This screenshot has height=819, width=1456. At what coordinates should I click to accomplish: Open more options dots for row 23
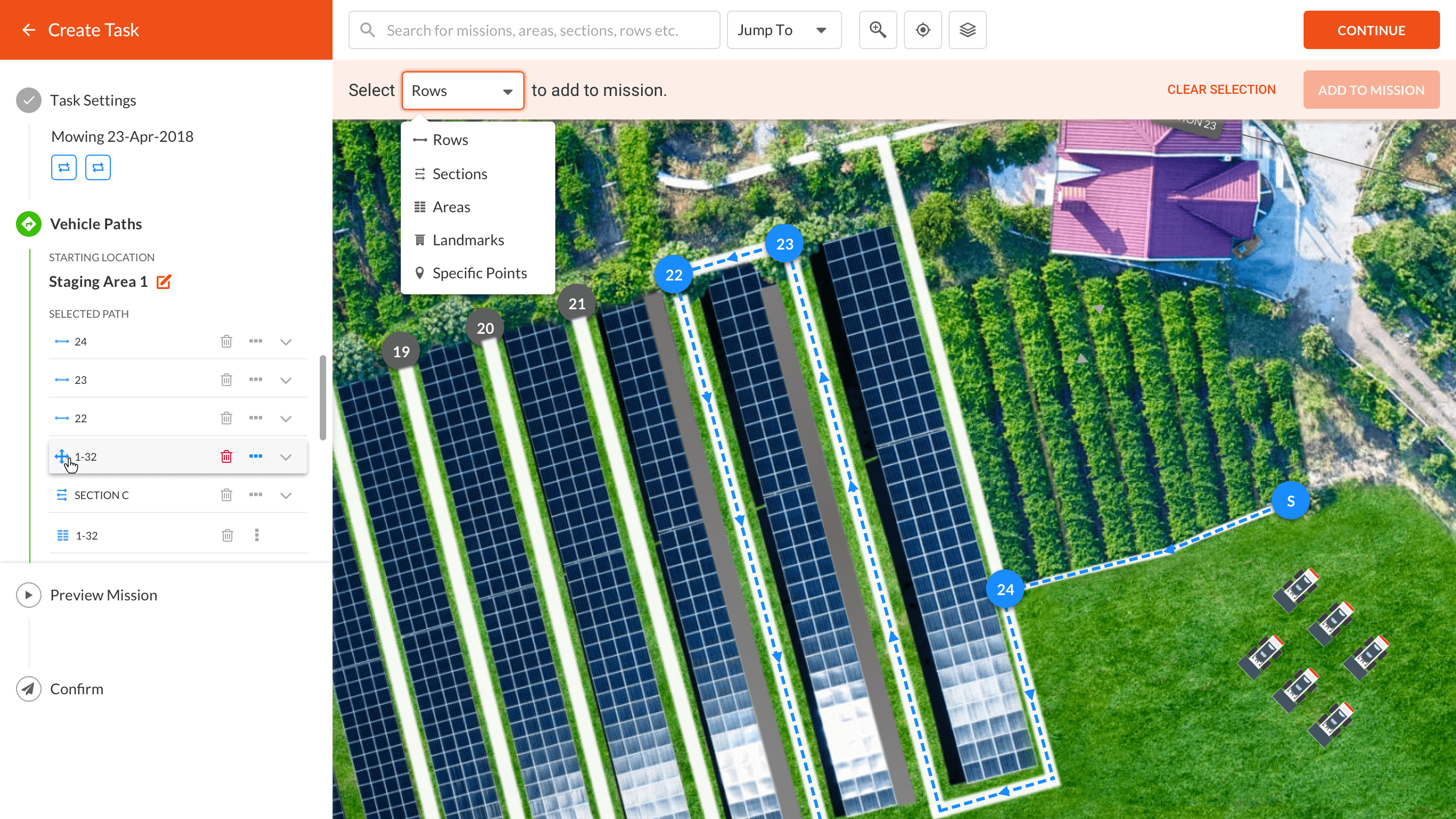tap(255, 380)
